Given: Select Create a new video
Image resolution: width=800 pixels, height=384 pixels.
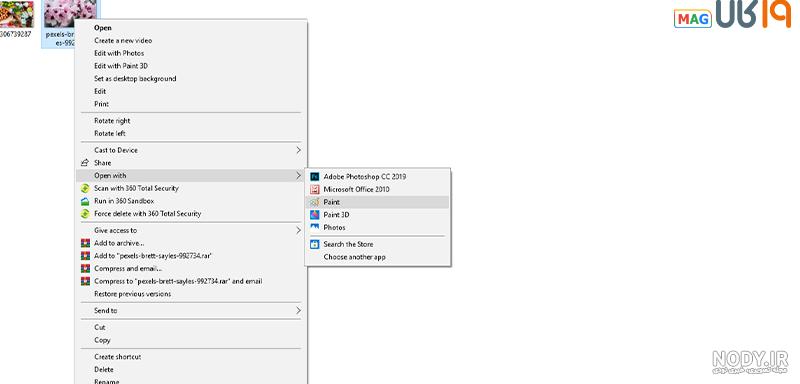Looking at the screenshot, I should pyautogui.click(x=123, y=40).
